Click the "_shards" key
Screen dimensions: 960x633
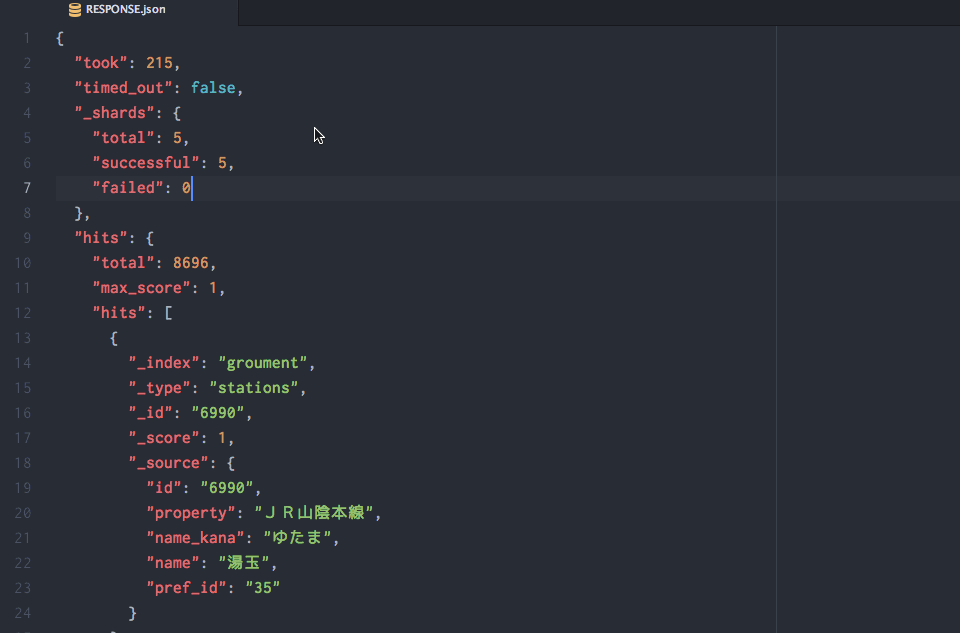[113, 112]
